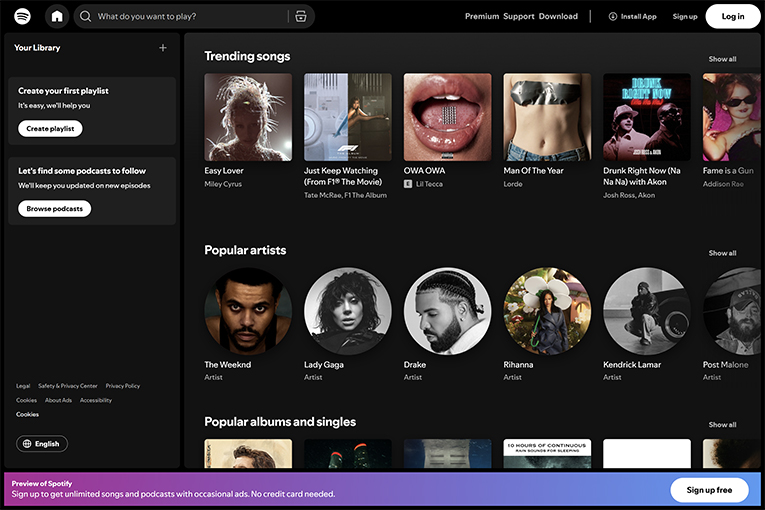Open the Legal footer link
765x510 pixels.
pyautogui.click(x=23, y=386)
